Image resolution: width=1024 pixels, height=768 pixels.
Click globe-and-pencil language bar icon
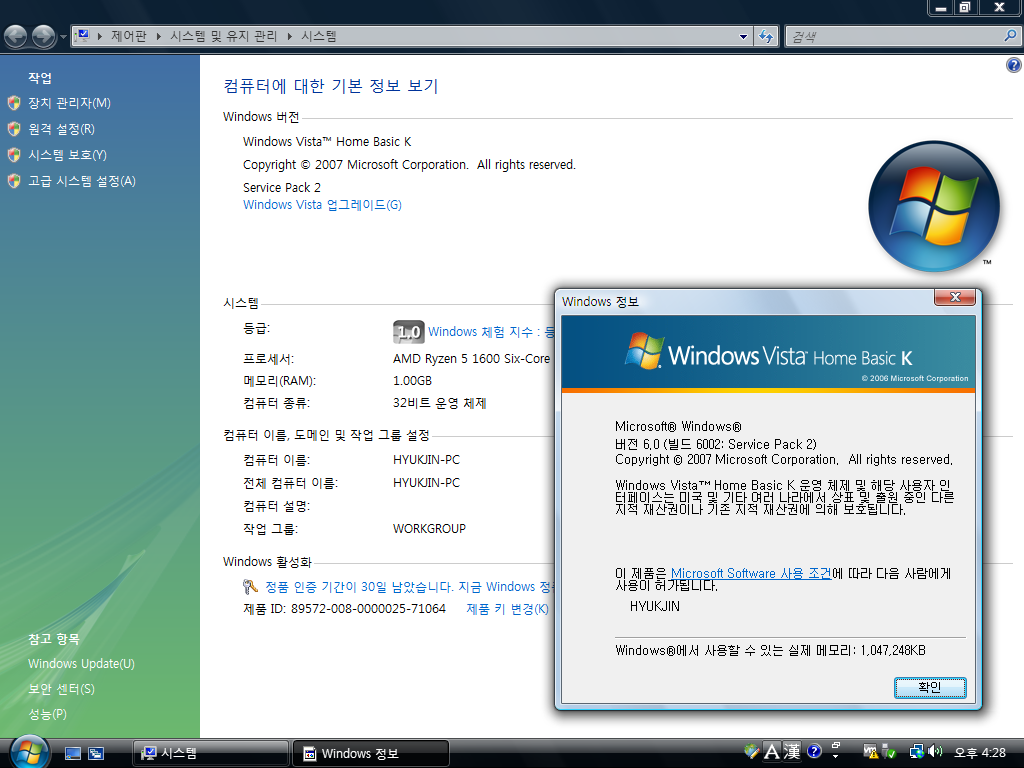click(x=752, y=751)
